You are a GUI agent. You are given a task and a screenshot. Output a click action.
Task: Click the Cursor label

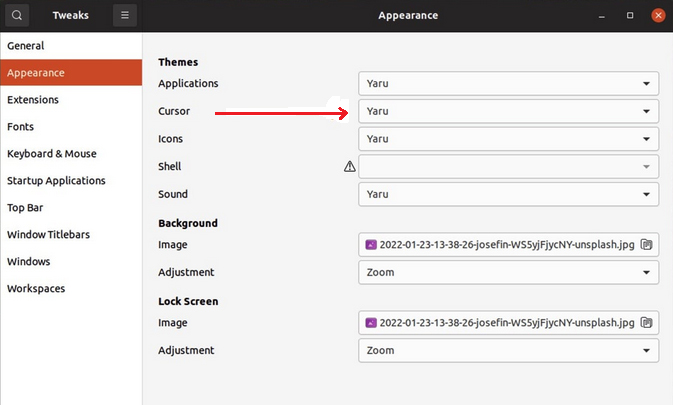(x=174, y=111)
